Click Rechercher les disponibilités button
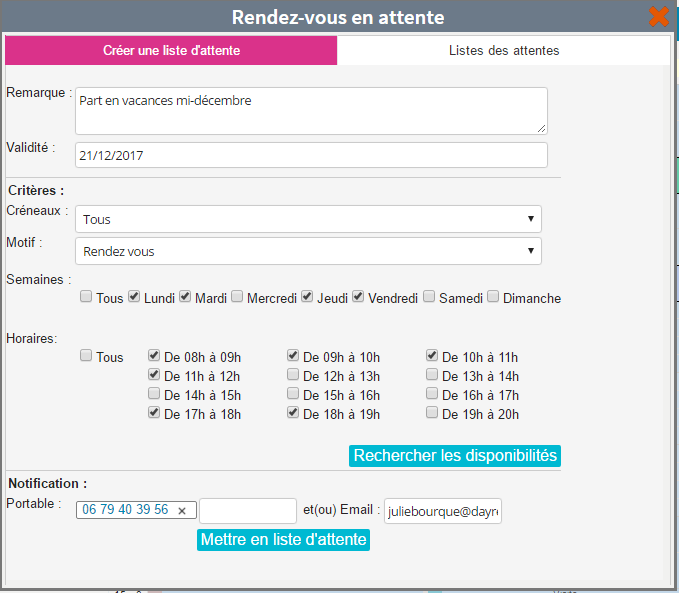 [455, 456]
